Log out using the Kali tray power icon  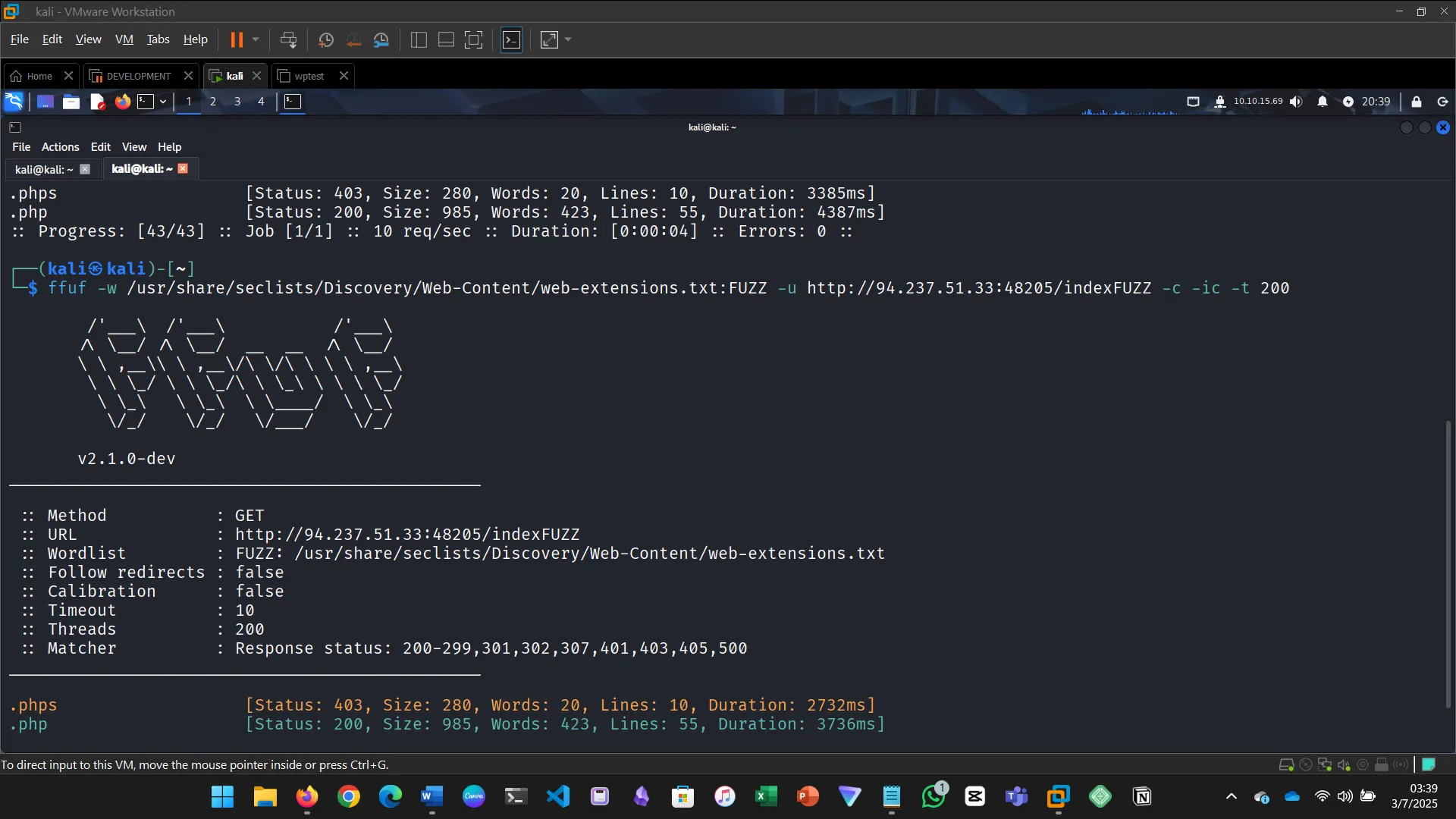1442,101
